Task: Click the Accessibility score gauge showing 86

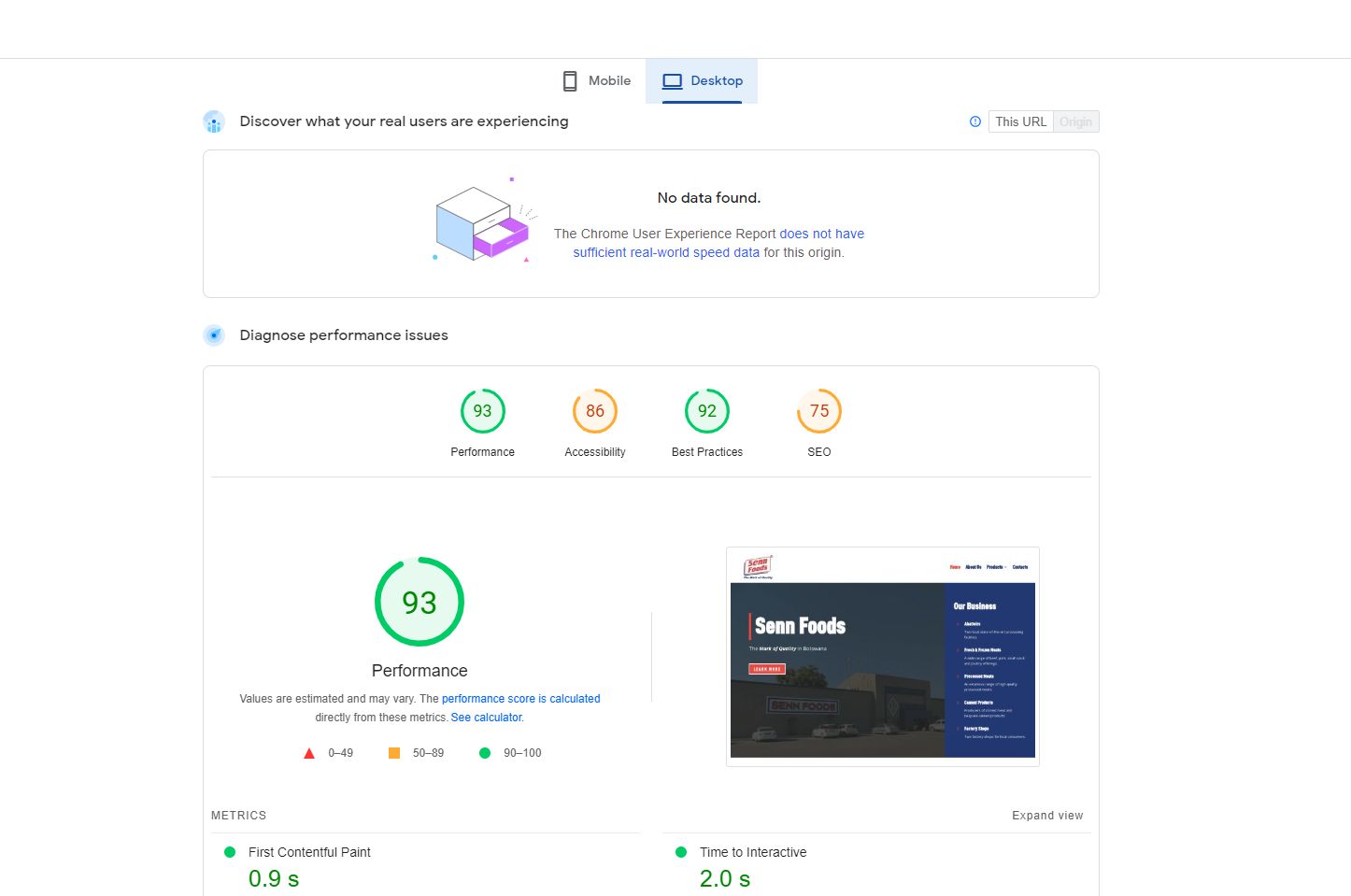Action: 594,411
